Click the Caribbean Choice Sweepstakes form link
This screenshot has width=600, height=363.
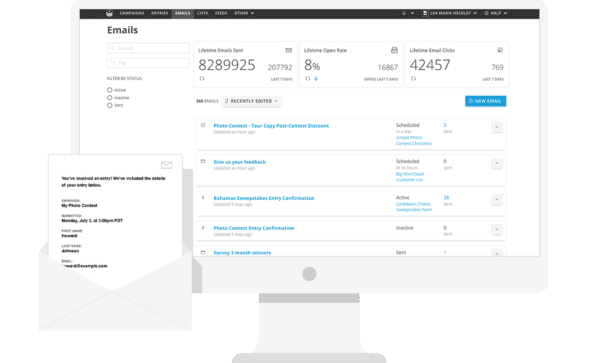414,207
